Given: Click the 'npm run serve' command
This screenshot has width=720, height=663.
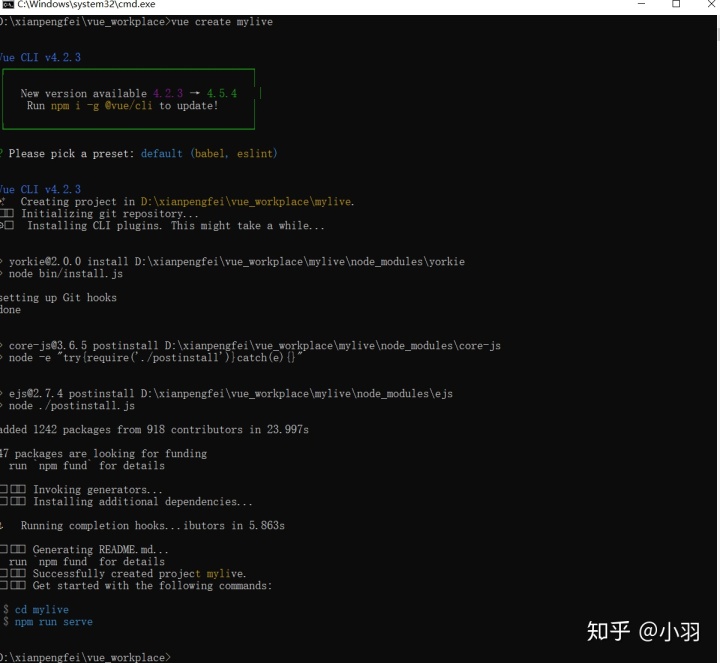Looking at the screenshot, I should 54,622.
